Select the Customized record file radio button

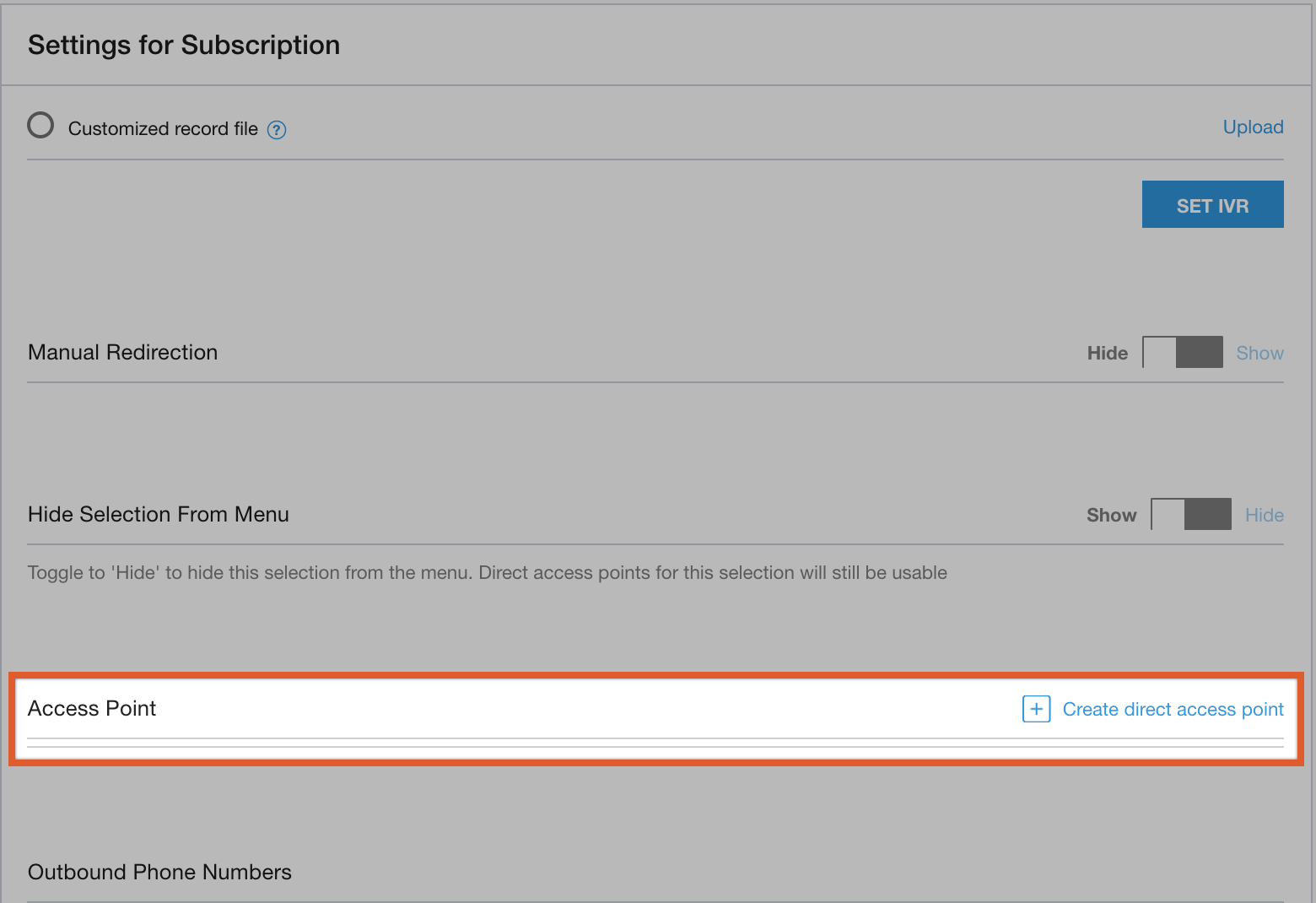click(x=40, y=126)
